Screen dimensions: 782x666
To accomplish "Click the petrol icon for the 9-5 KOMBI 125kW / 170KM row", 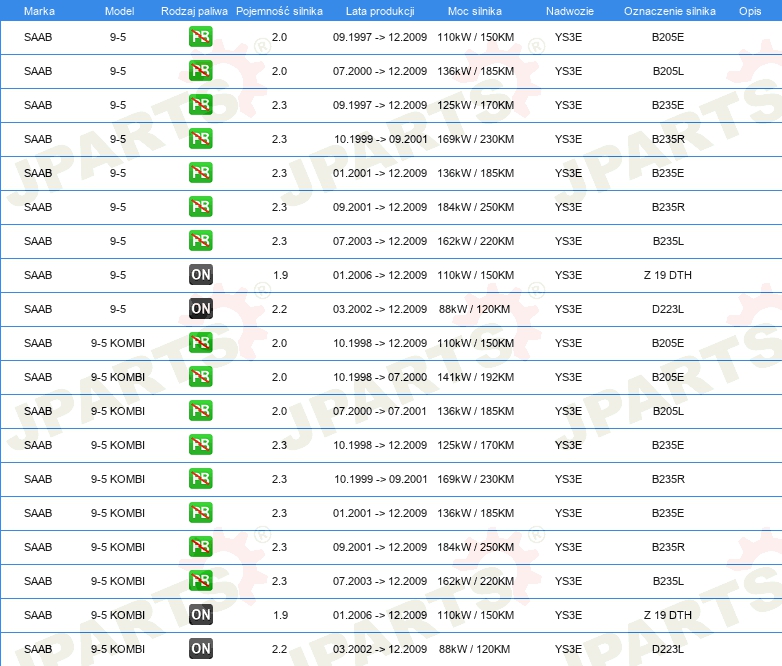I will [x=200, y=444].
